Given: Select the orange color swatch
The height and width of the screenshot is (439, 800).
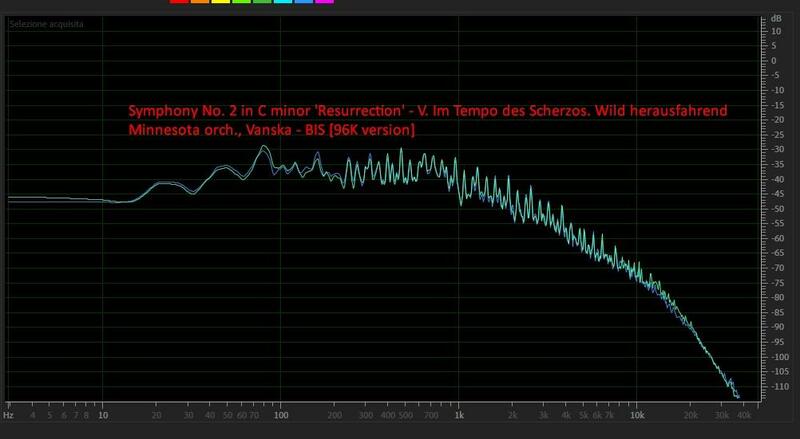Looking at the screenshot, I should pyautogui.click(x=200, y=2).
